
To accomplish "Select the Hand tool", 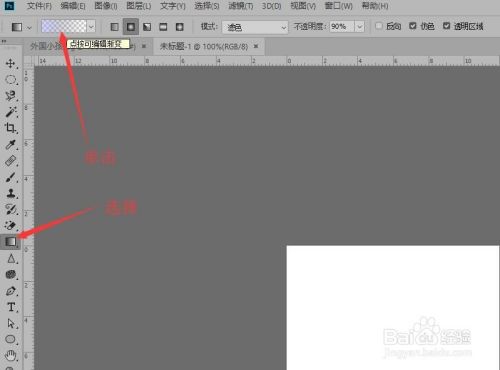I will pos(10,355).
